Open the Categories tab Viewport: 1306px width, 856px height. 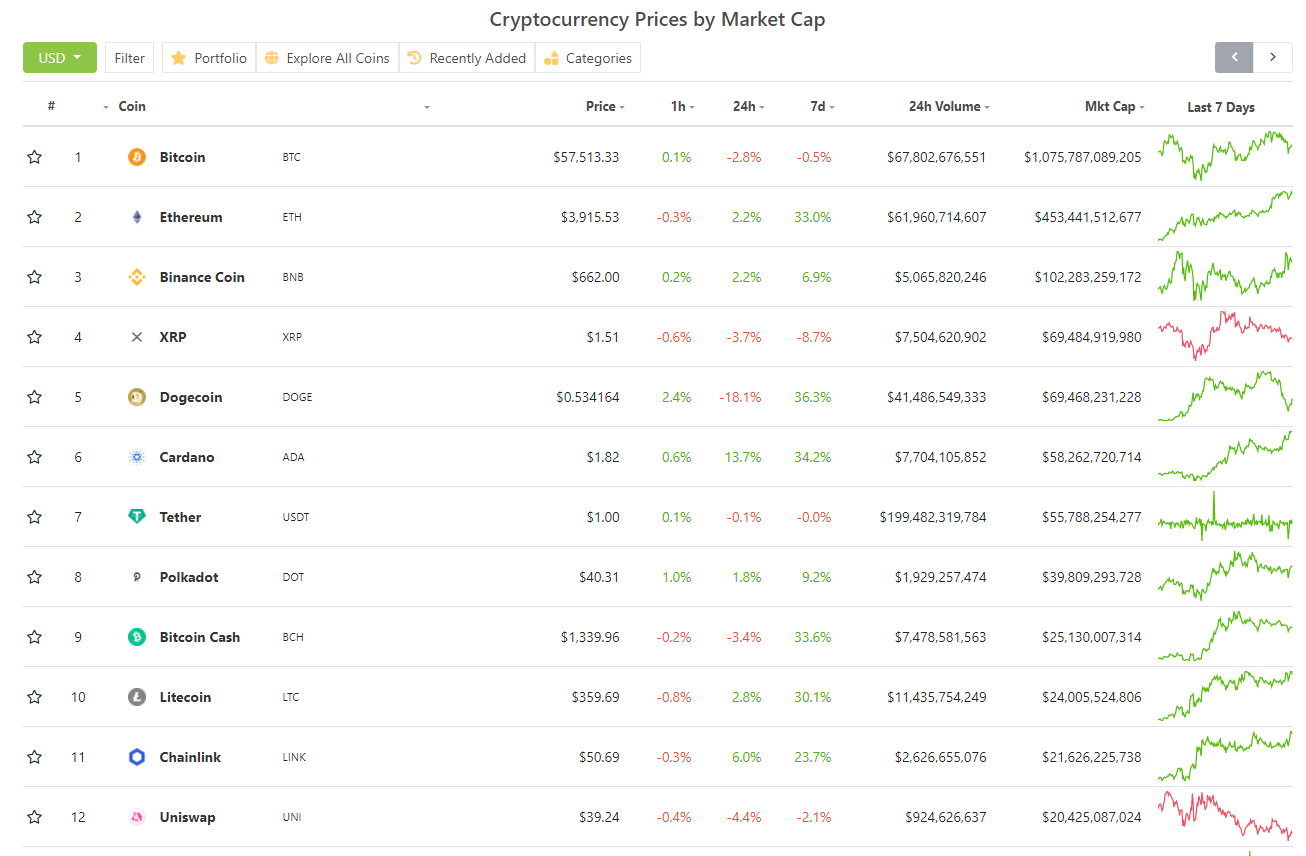(588, 58)
